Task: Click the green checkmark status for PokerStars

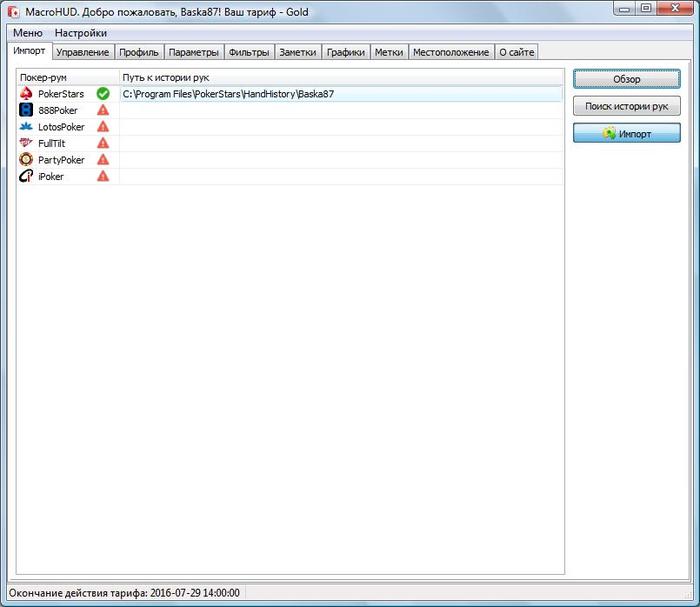Action: tap(103, 94)
